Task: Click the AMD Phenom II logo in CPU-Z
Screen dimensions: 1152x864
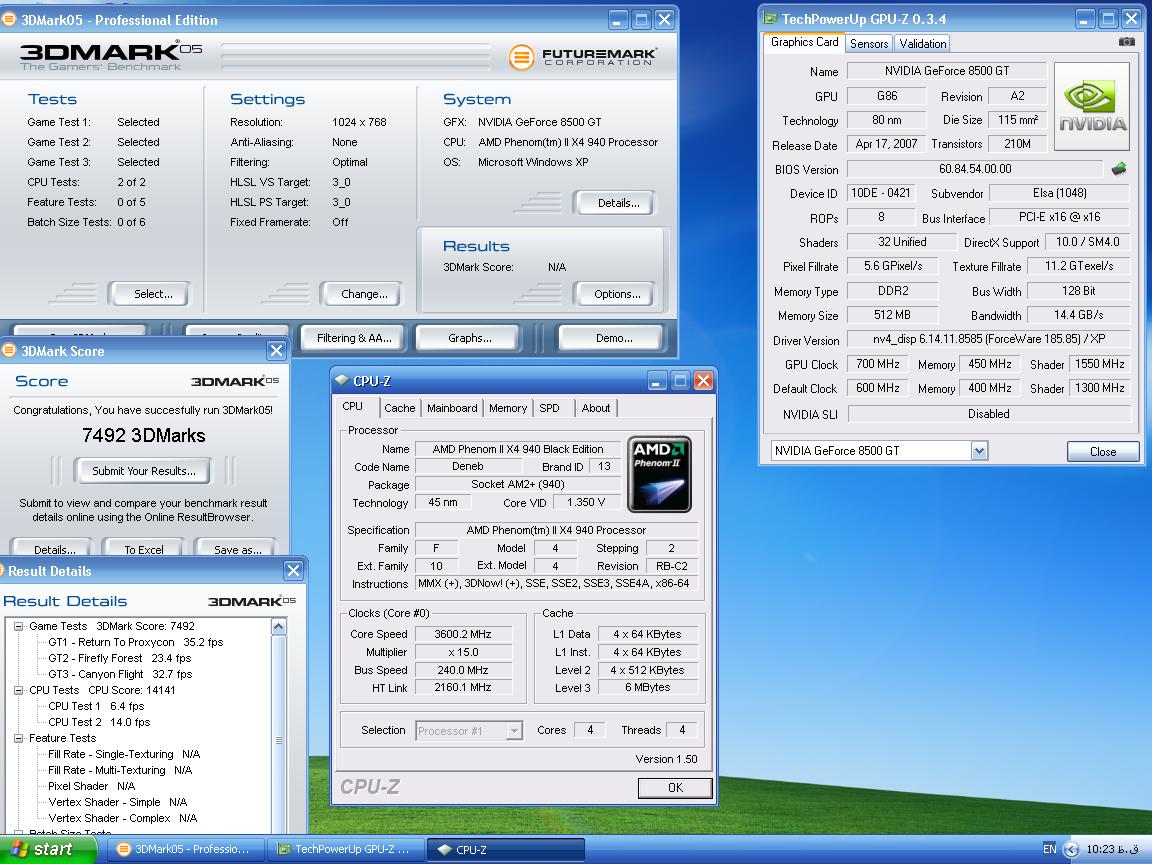Action: pyautogui.click(x=659, y=474)
